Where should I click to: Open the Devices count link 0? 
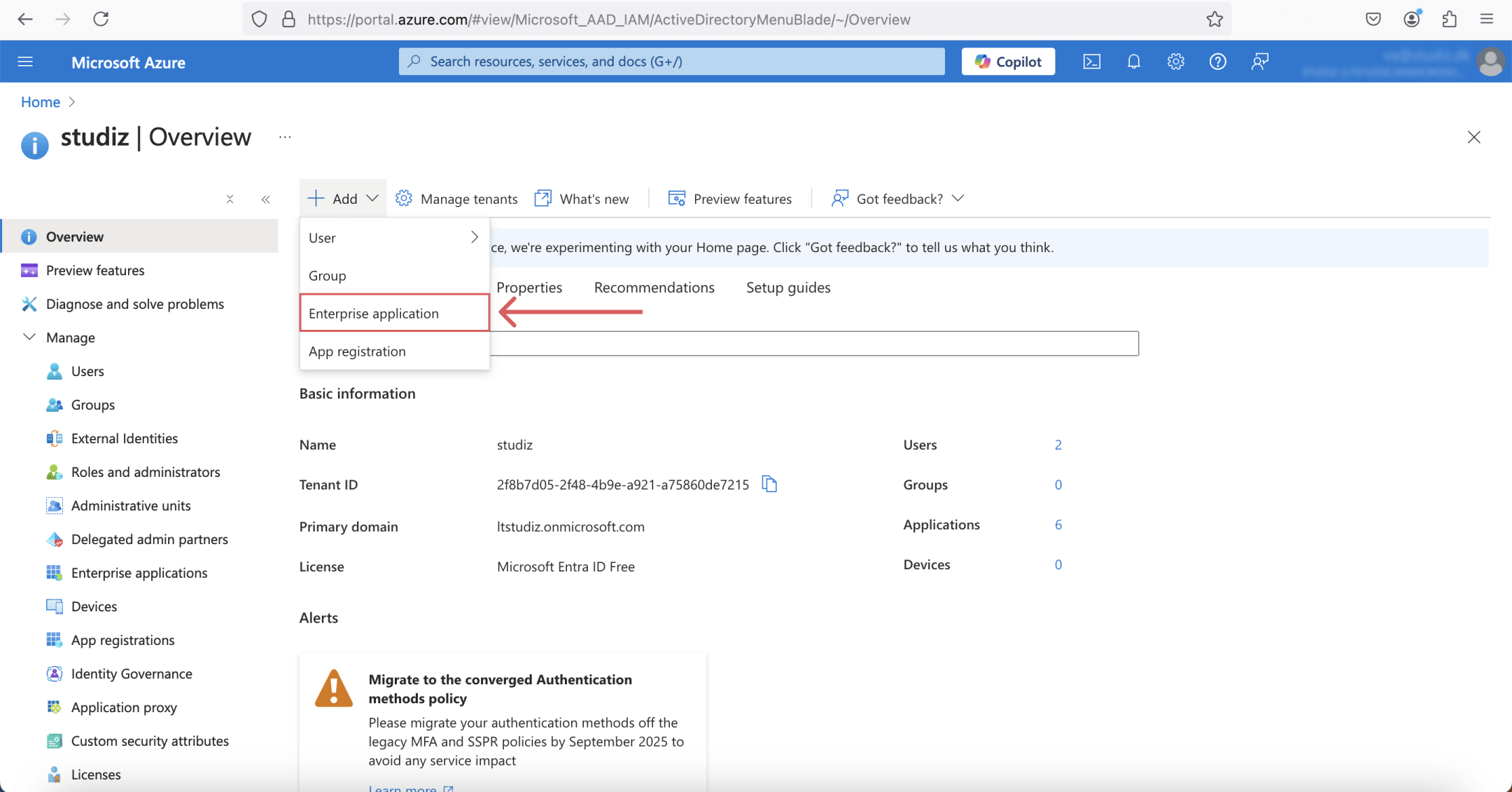click(1058, 564)
